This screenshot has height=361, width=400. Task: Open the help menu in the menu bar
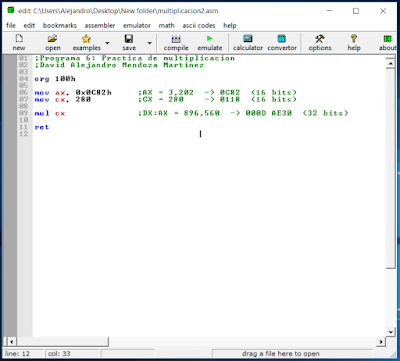pyautogui.click(x=230, y=25)
